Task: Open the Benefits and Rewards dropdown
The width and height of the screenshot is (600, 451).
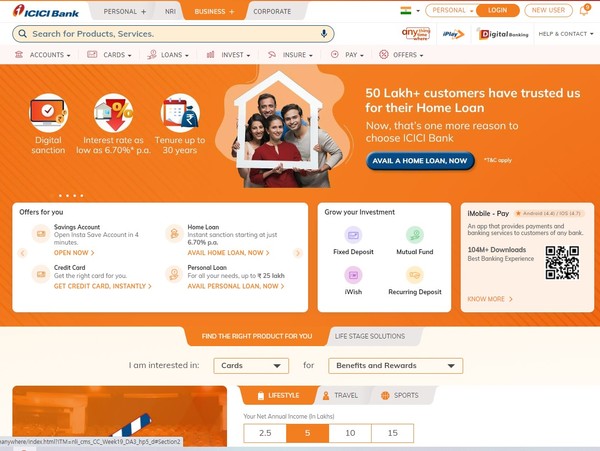Action: (396, 366)
